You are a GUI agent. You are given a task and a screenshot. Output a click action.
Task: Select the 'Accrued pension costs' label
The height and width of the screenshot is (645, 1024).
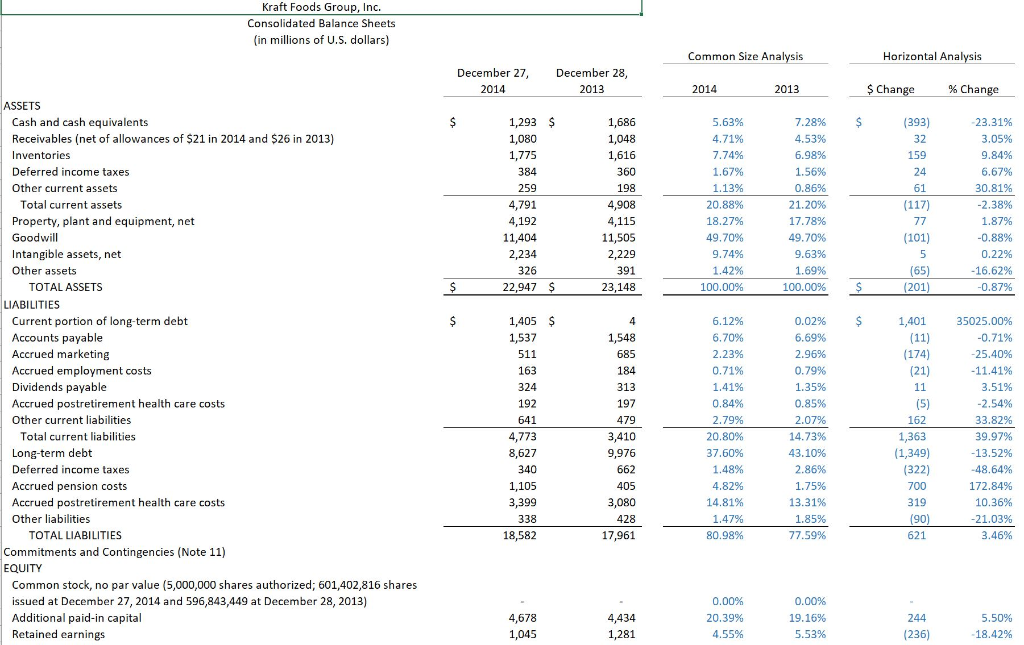tap(69, 486)
